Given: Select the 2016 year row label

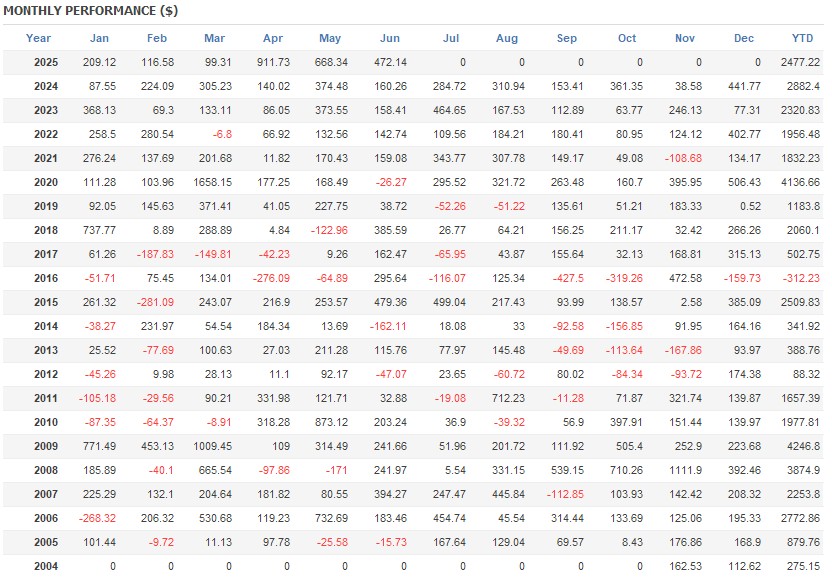Looking at the screenshot, I should pos(46,278).
